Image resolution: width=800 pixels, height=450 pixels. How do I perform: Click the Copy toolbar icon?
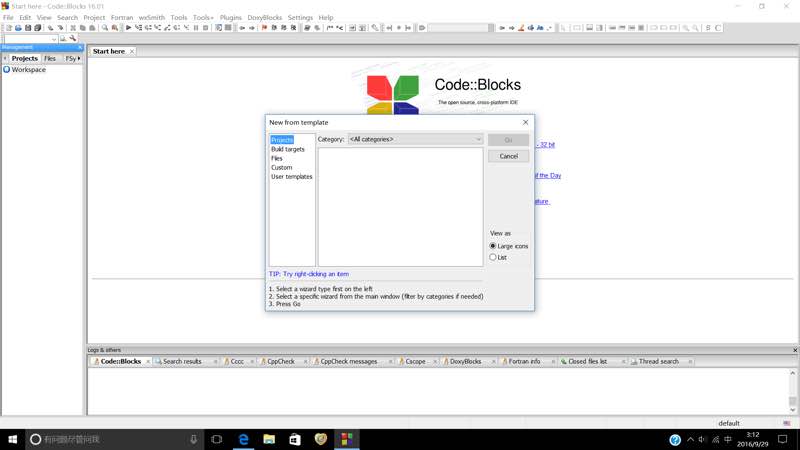click(x=83, y=28)
